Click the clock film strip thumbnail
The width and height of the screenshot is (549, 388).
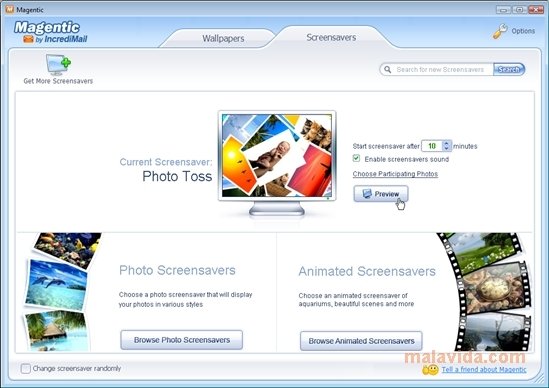coord(494,287)
